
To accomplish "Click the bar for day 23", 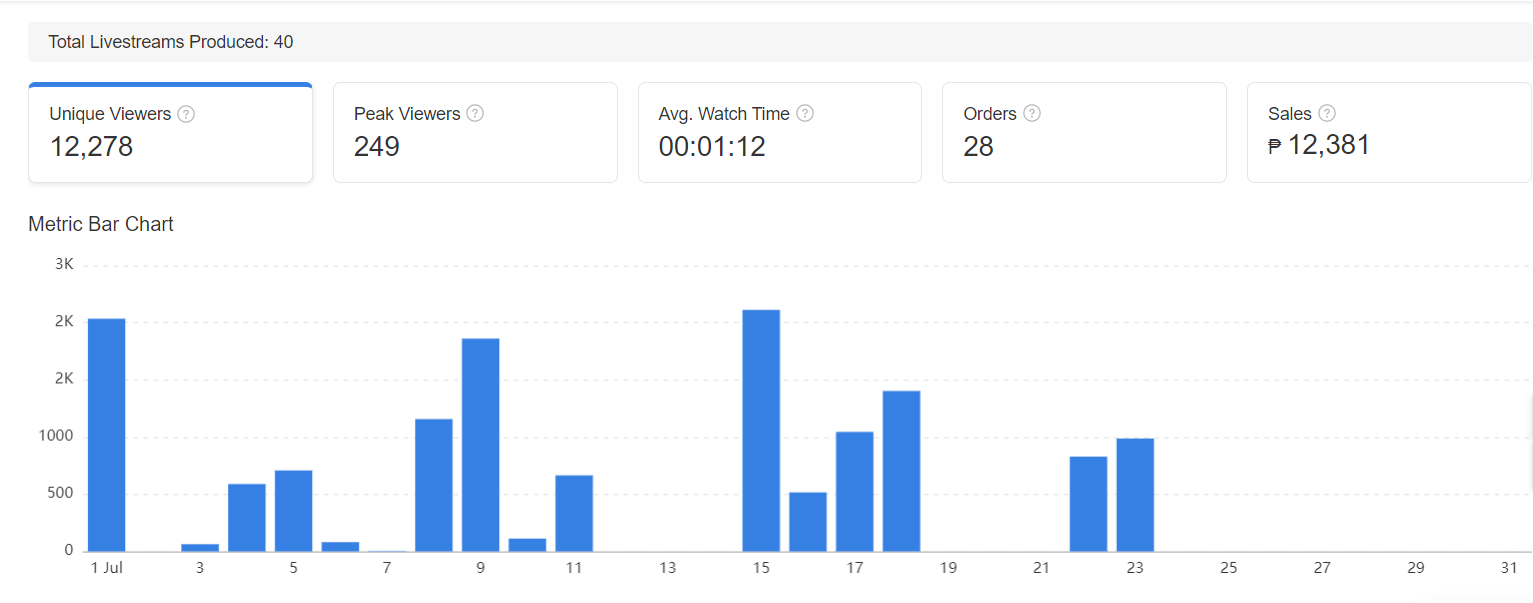I will tap(1135, 495).
